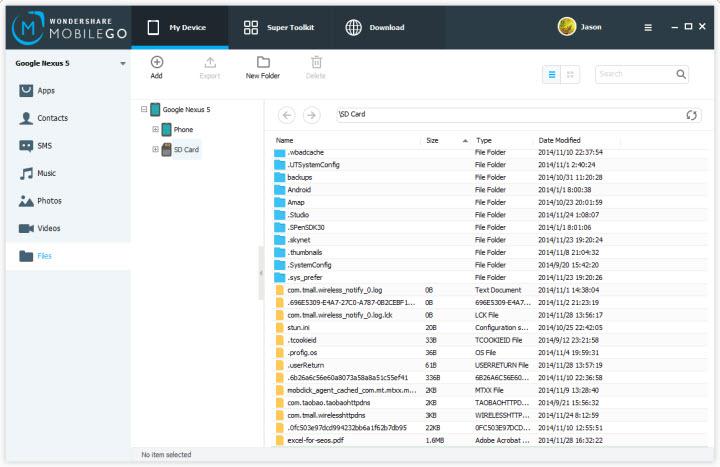The width and height of the screenshot is (720, 467).
Task: Open the Google Nexus 5 device dropdown
Action: click(123, 63)
